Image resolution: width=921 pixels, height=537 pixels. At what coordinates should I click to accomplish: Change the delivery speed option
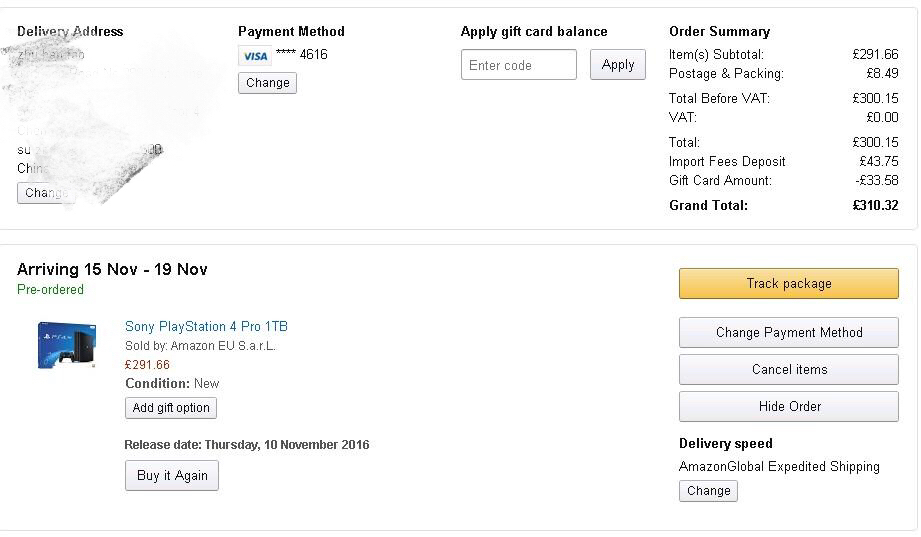[708, 491]
